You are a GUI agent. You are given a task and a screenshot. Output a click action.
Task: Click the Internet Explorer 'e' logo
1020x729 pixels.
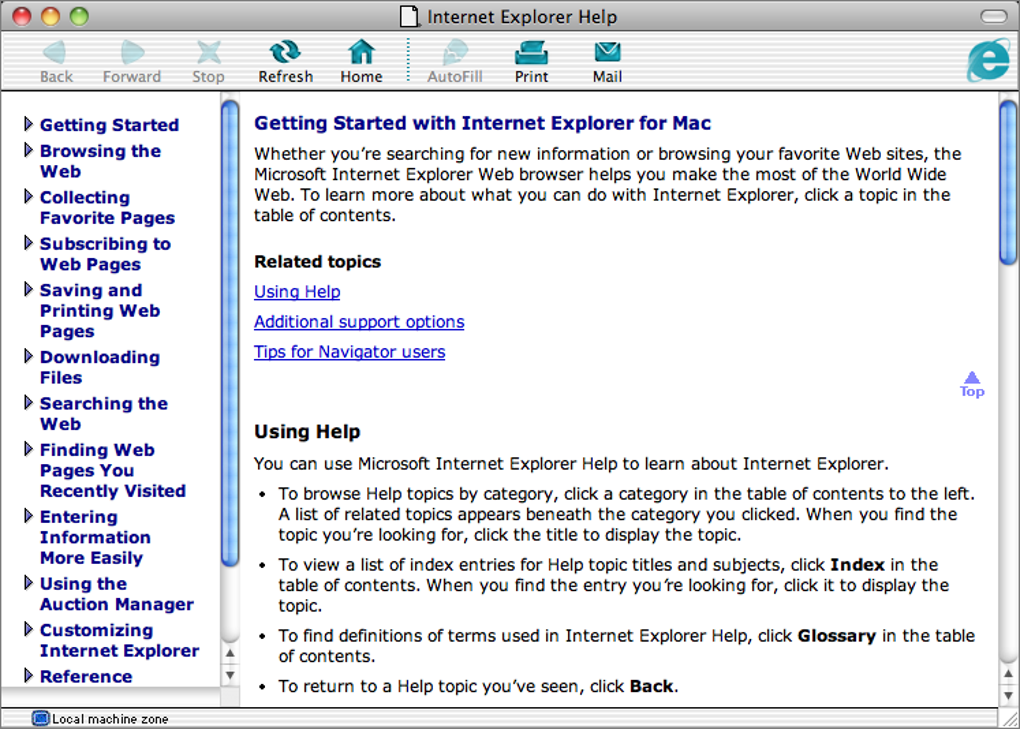pos(989,60)
